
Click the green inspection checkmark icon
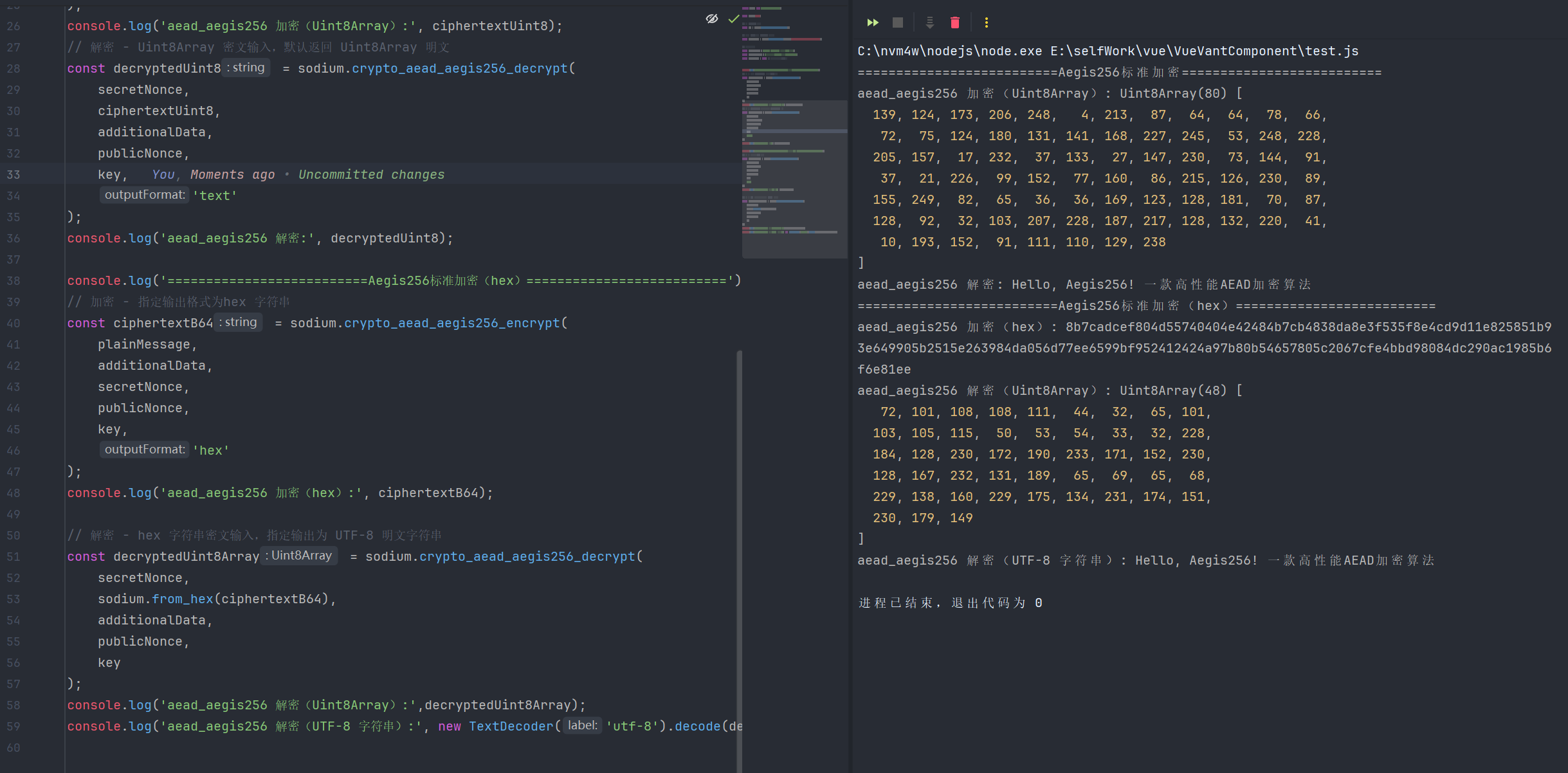tap(733, 19)
